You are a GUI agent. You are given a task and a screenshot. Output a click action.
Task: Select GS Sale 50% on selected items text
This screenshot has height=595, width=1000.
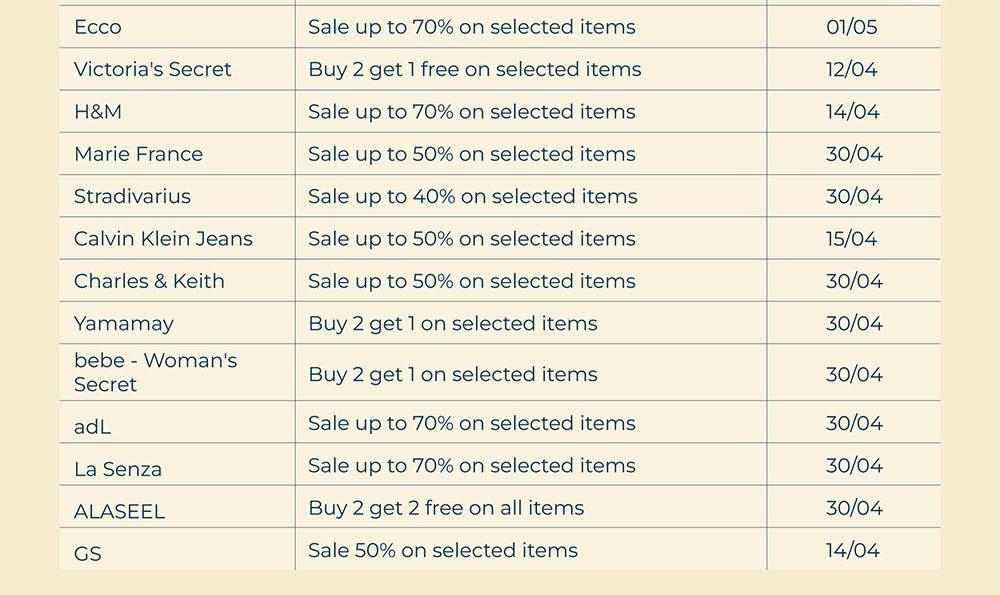[x=443, y=550]
